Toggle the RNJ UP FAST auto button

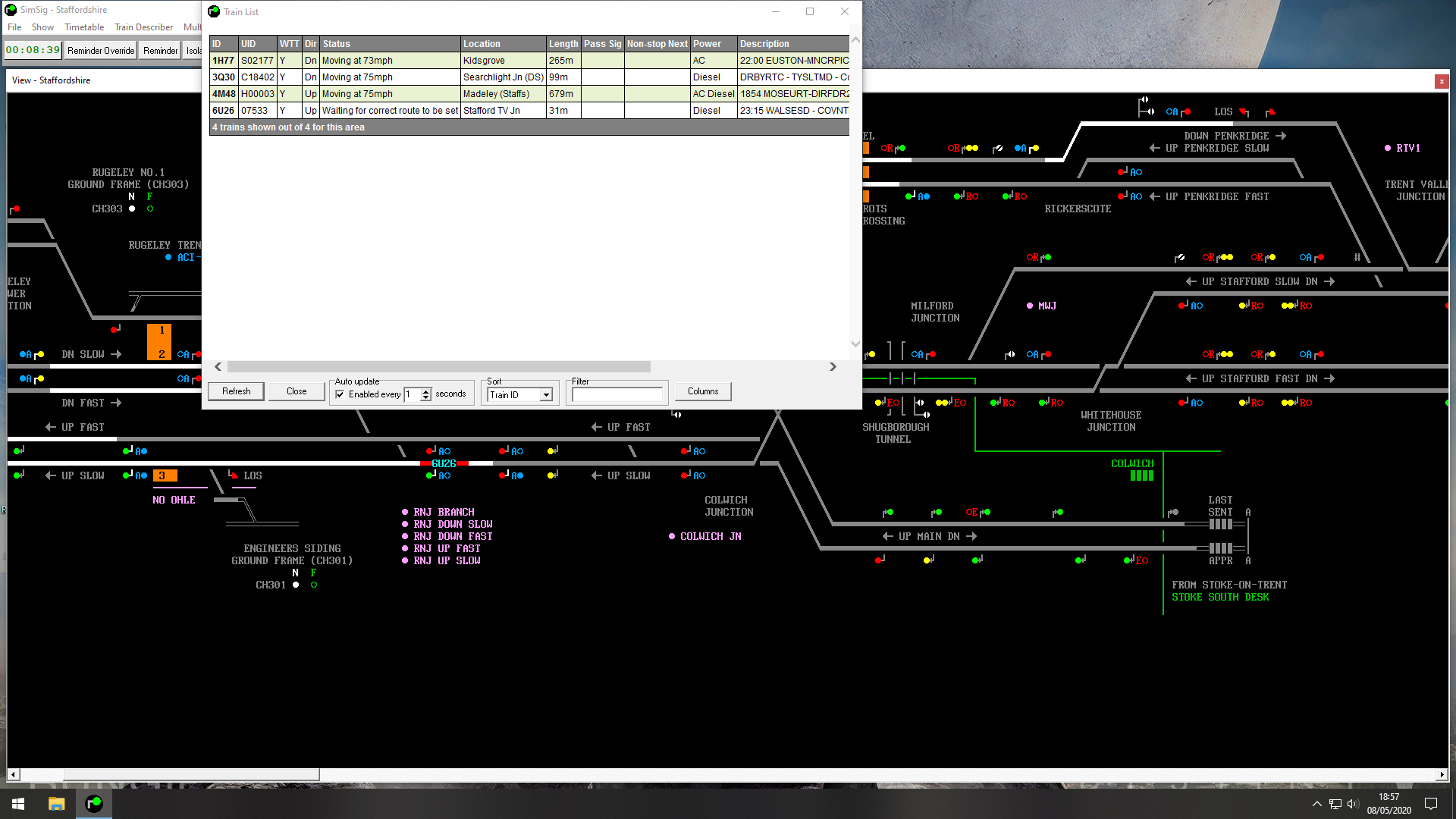click(405, 548)
